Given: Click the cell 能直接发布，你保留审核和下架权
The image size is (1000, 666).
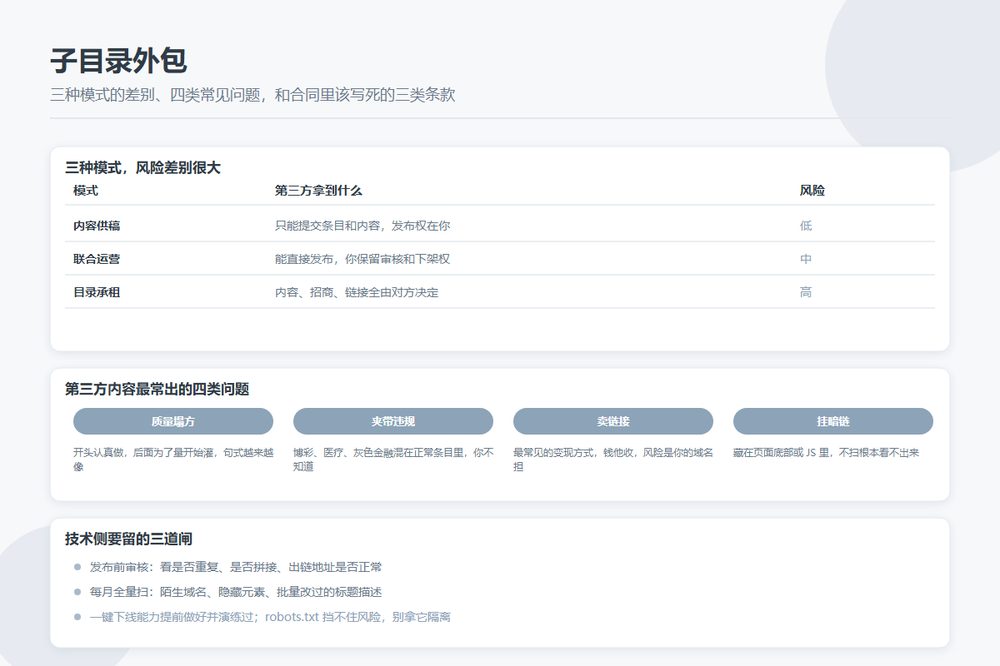Looking at the screenshot, I should point(362,259).
